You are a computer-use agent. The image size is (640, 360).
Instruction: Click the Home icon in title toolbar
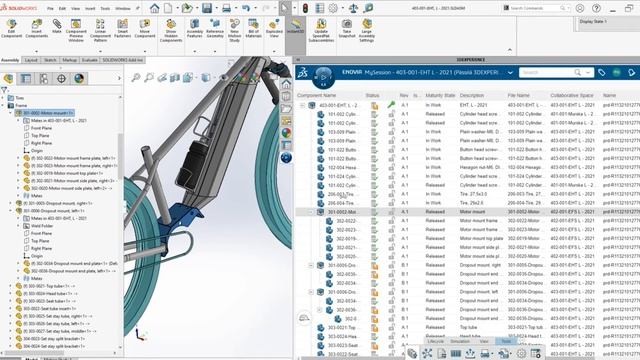(x=154, y=8)
